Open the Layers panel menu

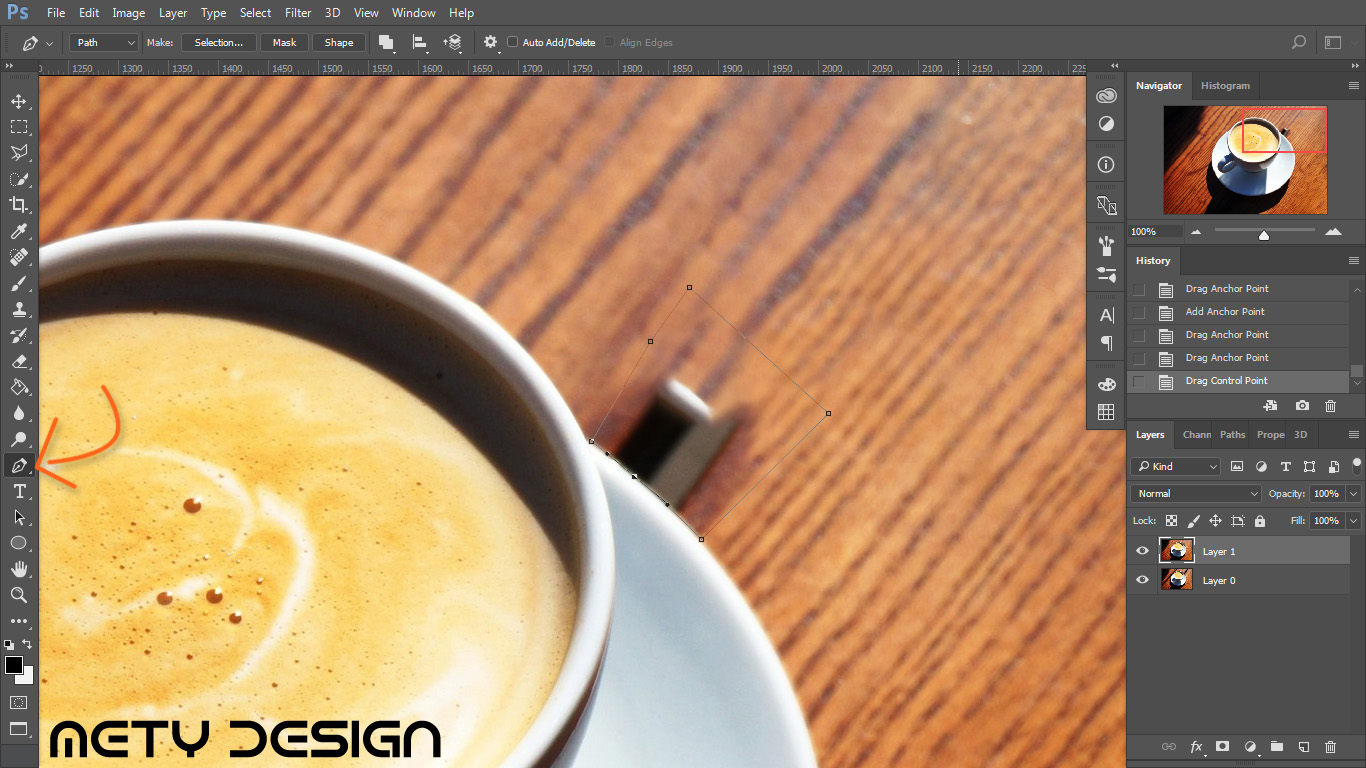1353,435
